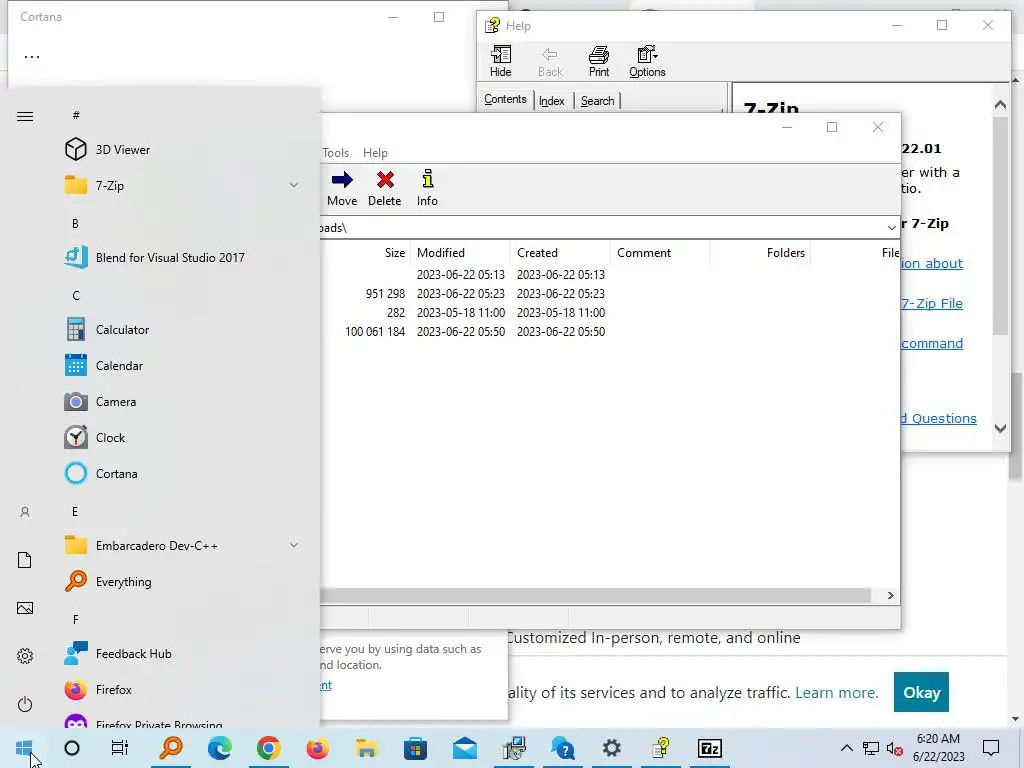Click Delete button in 7-Zip toolbar
The width and height of the screenshot is (1024, 768).
tap(385, 189)
